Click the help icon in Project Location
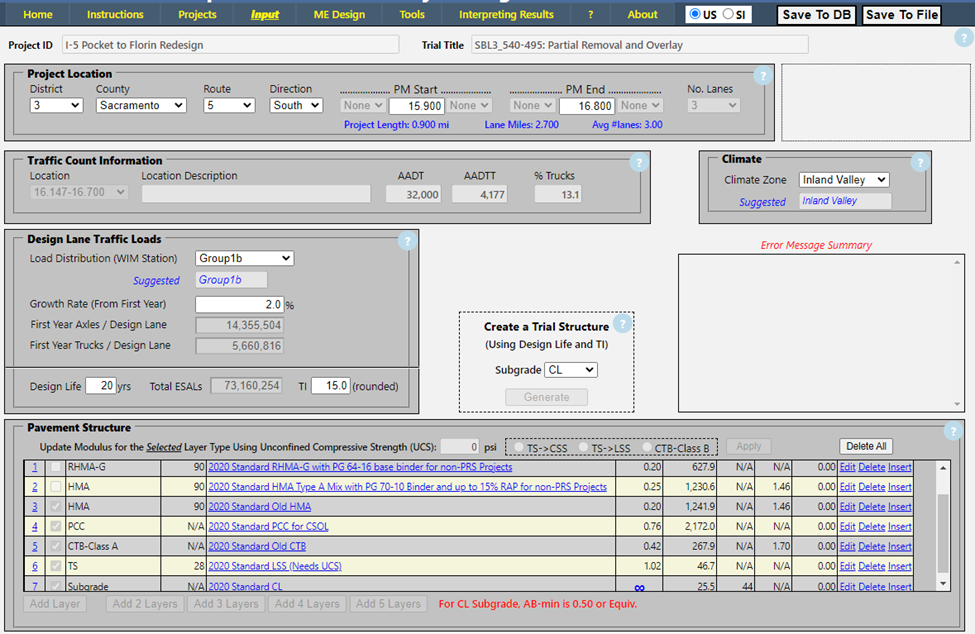Screen dimensions: 975x634 [x=762, y=76]
